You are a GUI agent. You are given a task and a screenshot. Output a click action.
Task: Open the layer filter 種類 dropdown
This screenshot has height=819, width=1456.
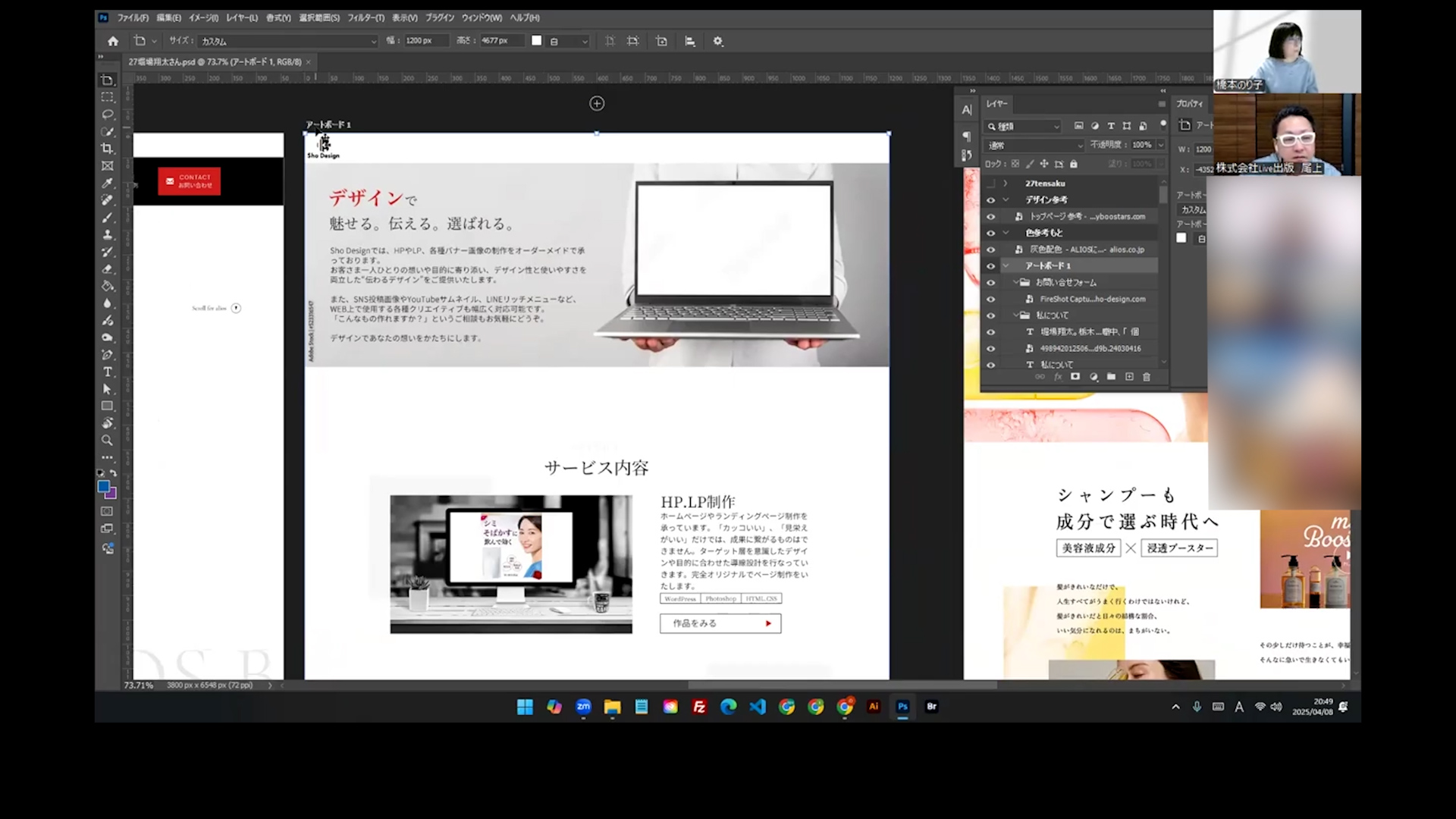(x=1024, y=126)
